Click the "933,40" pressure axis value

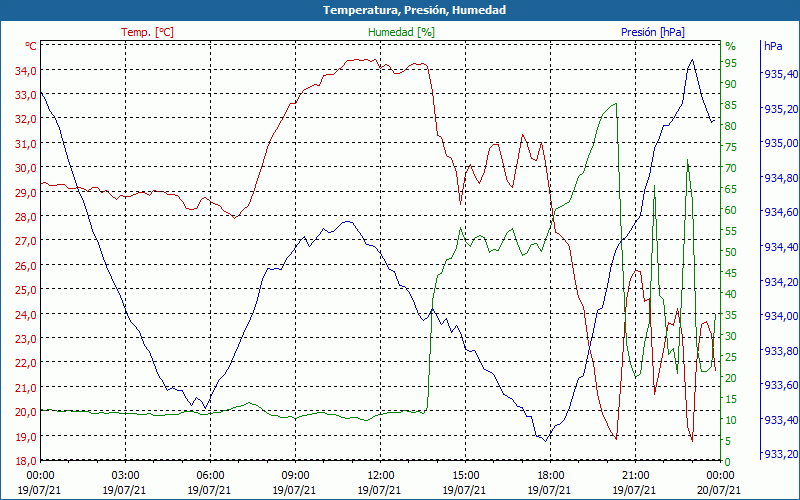click(x=781, y=420)
